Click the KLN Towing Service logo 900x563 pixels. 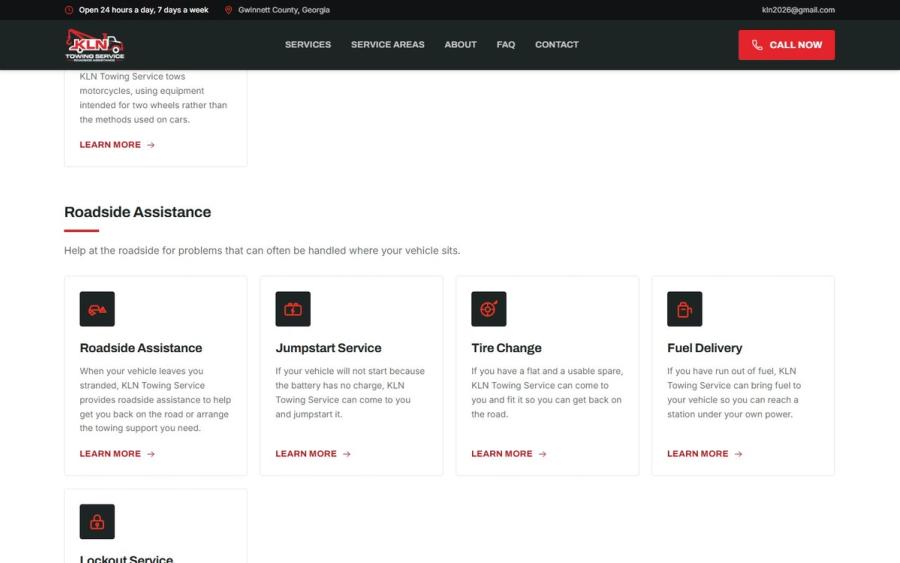point(95,45)
